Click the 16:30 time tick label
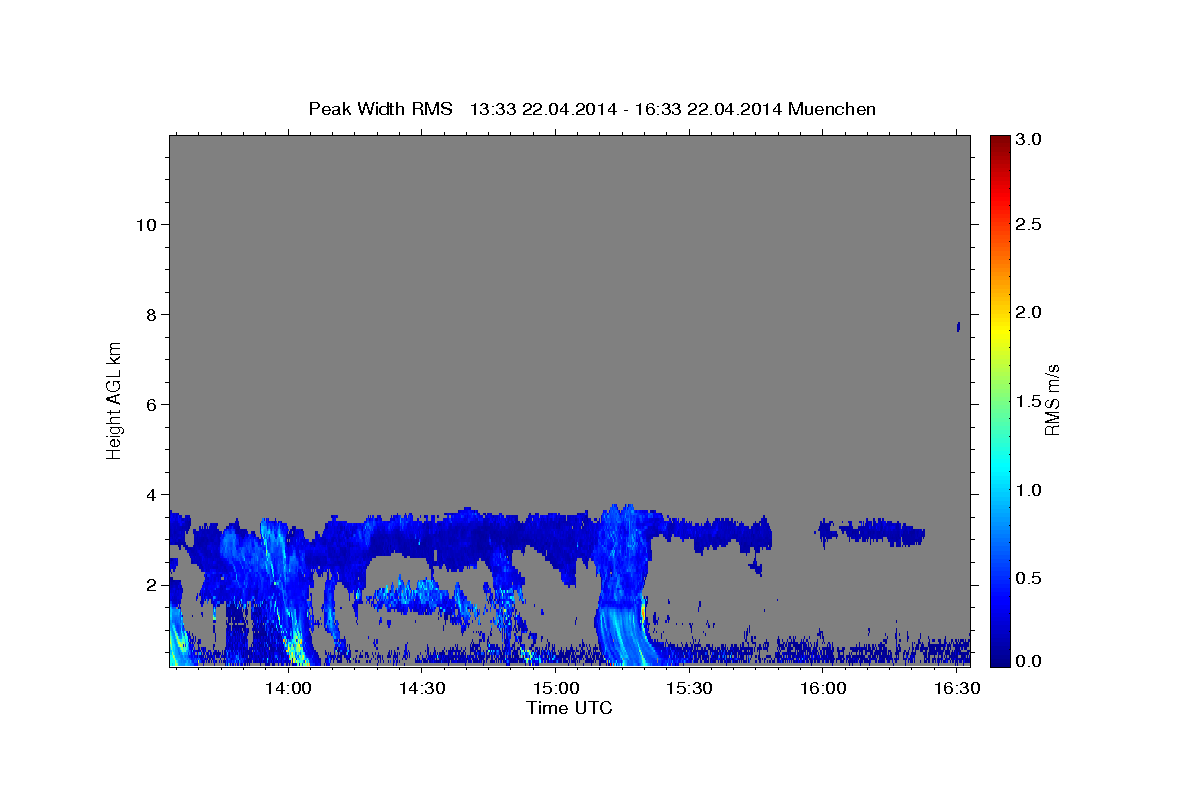The image size is (1200, 800). point(957,689)
